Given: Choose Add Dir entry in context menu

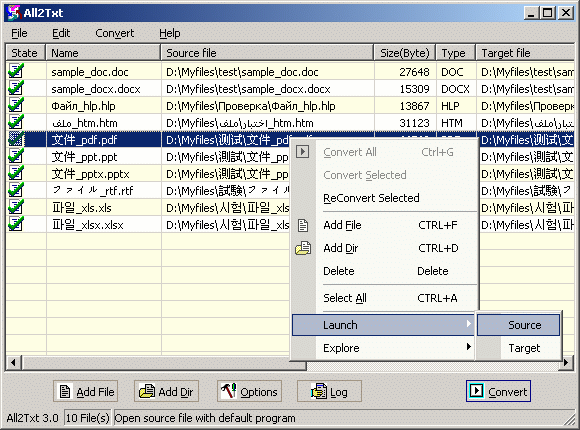Looking at the screenshot, I should click(x=385, y=248).
